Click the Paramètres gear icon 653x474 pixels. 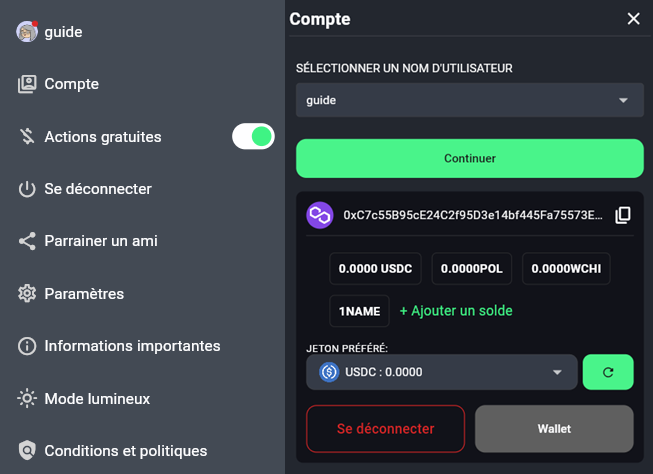[27, 294]
